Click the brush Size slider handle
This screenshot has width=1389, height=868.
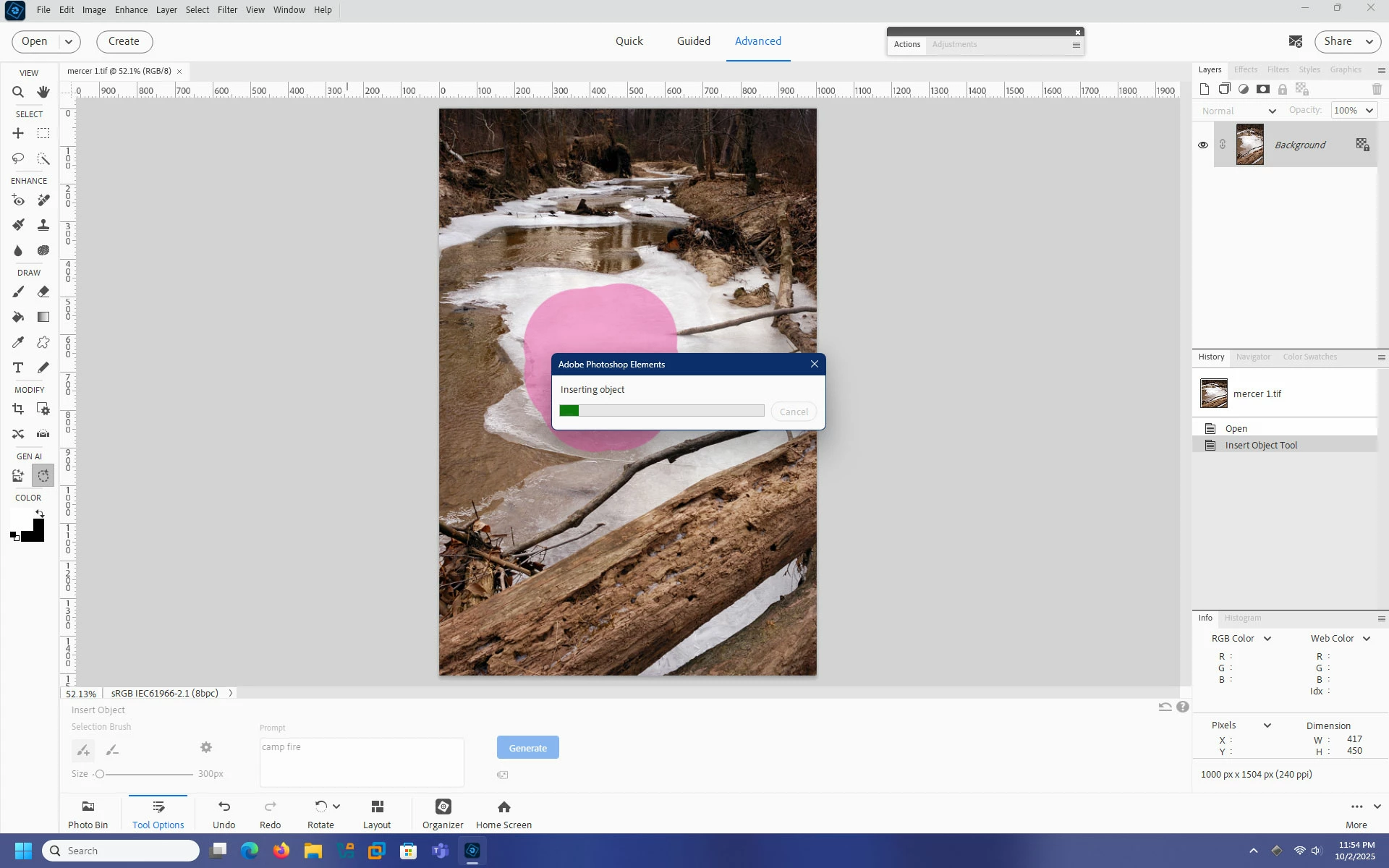pyautogui.click(x=100, y=774)
